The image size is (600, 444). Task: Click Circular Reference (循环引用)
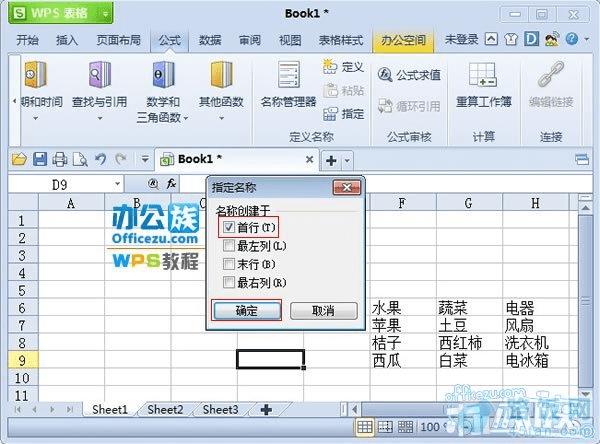(409, 106)
